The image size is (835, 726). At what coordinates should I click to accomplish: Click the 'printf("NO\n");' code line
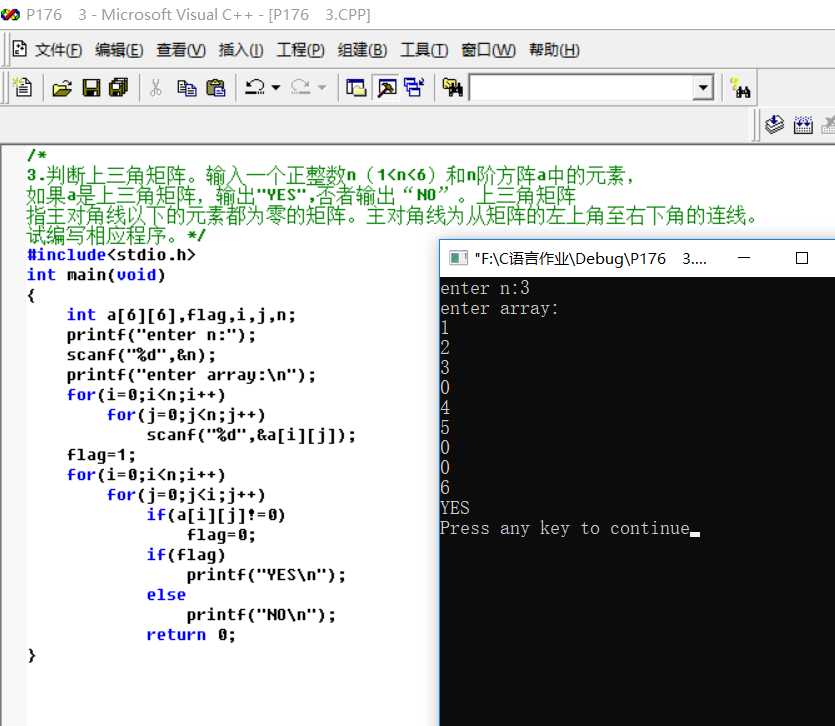pyautogui.click(x=261, y=615)
